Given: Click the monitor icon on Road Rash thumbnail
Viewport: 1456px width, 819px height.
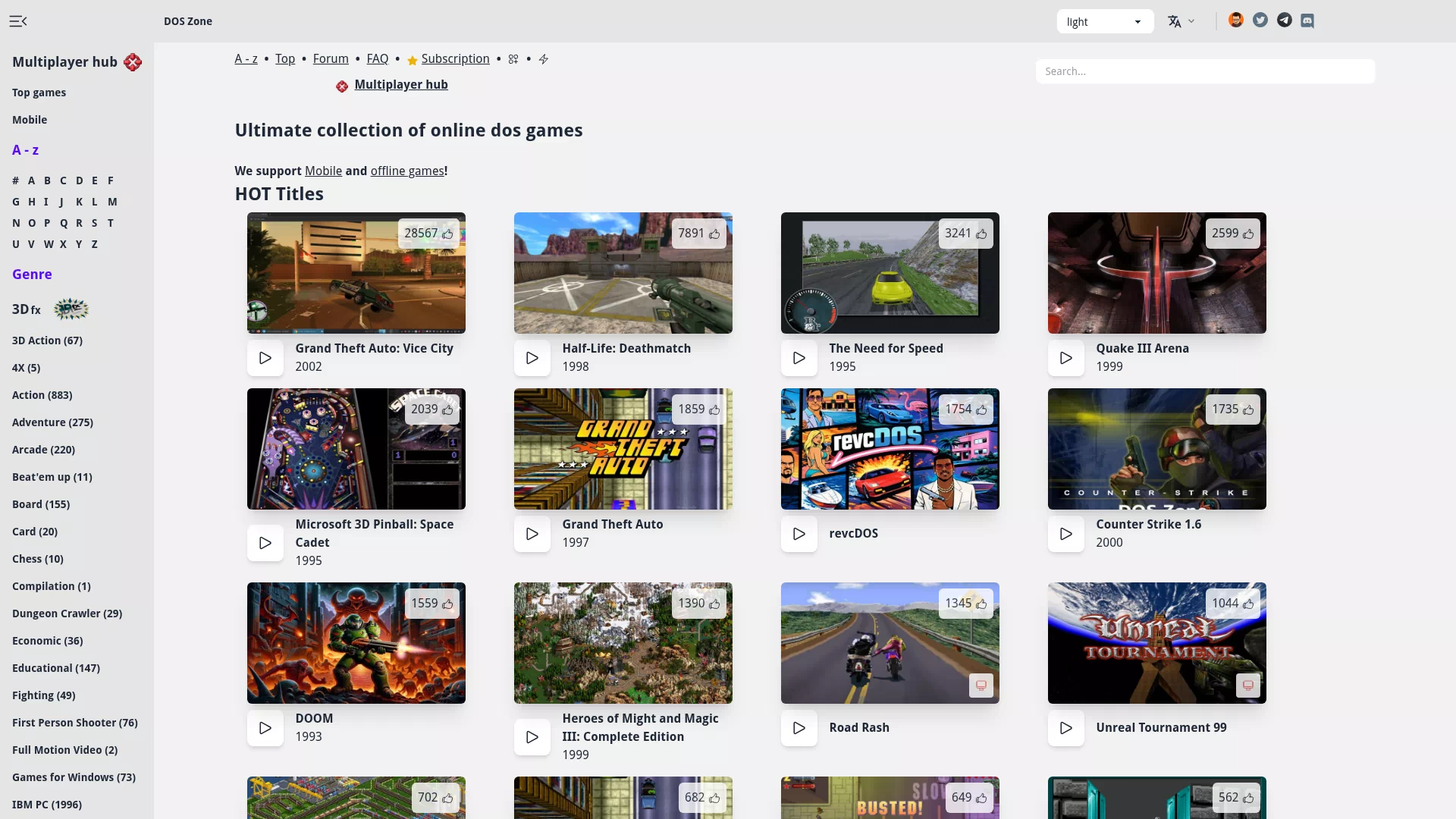Looking at the screenshot, I should tap(981, 686).
